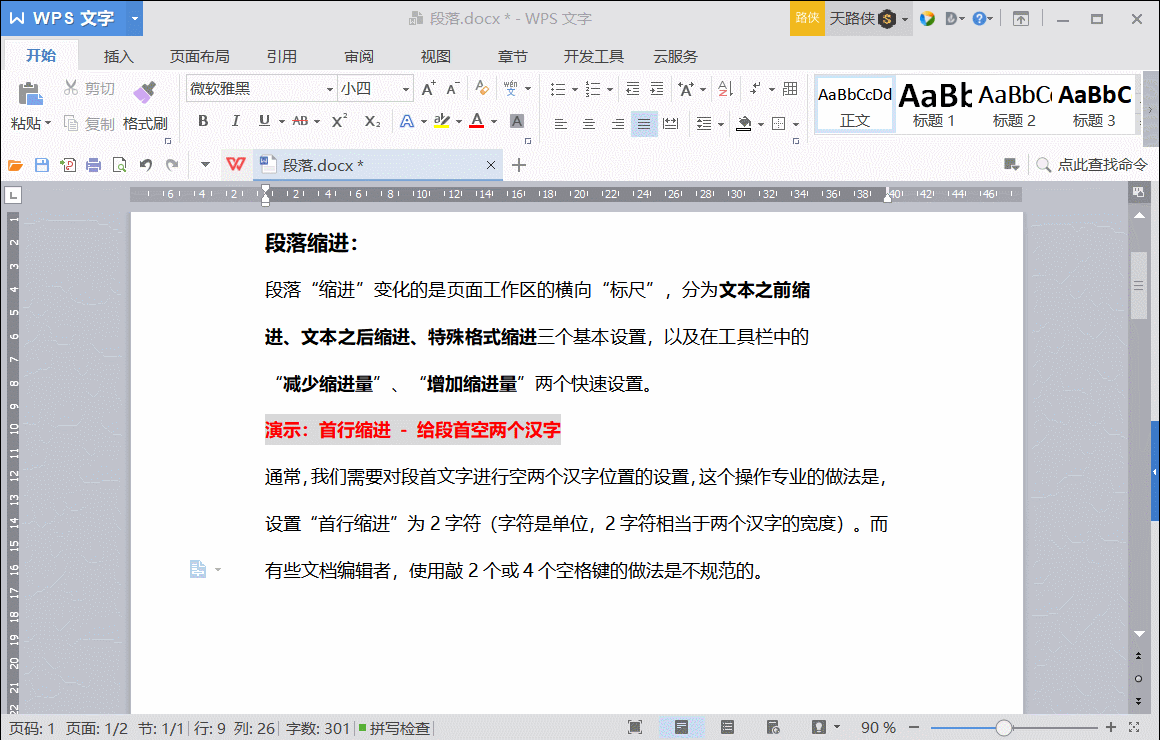Apply character shading icon

pyautogui.click(x=517, y=121)
